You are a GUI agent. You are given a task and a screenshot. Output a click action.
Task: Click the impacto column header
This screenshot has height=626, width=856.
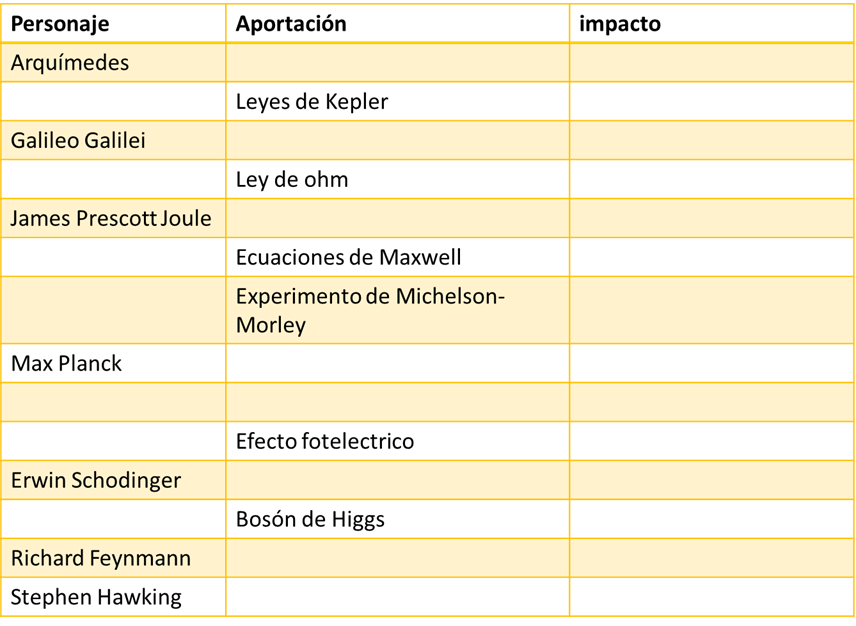click(620, 24)
